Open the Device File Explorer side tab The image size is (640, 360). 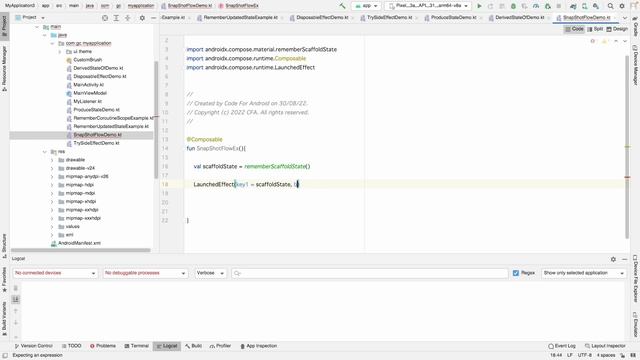[636, 278]
